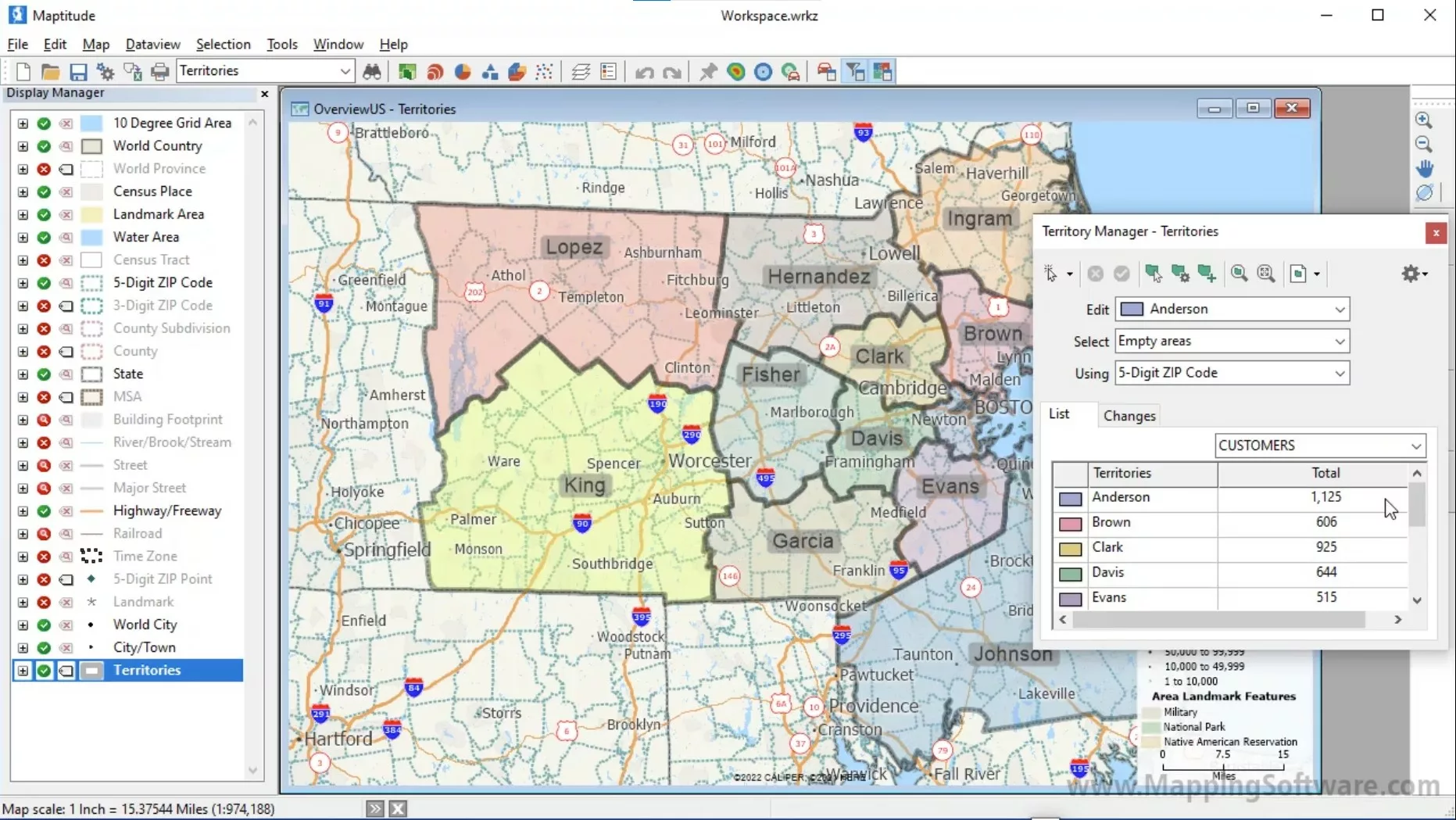This screenshot has height=820, width=1456.
Task: Click the add new territory icon
Action: pyautogui.click(x=1207, y=274)
